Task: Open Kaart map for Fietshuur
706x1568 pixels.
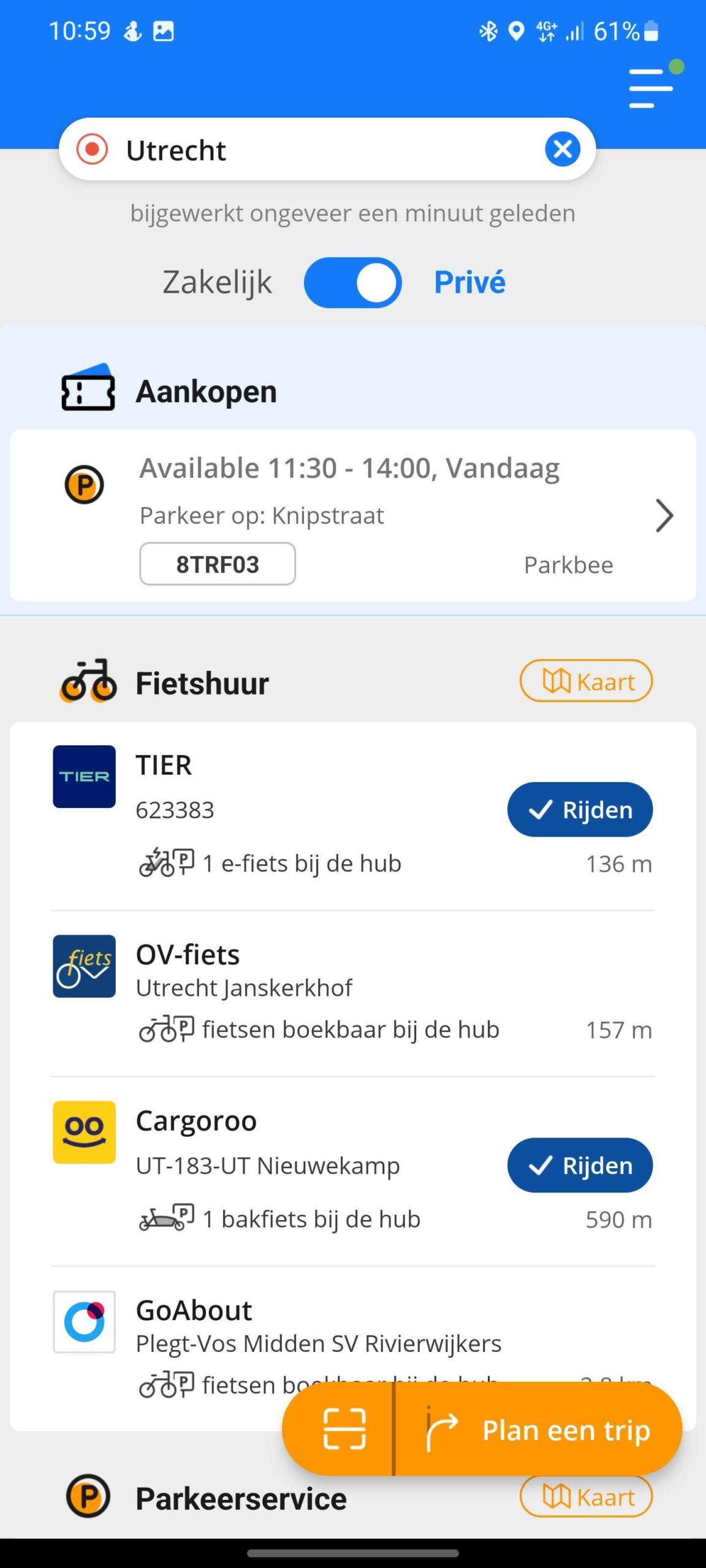Action: click(586, 681)
